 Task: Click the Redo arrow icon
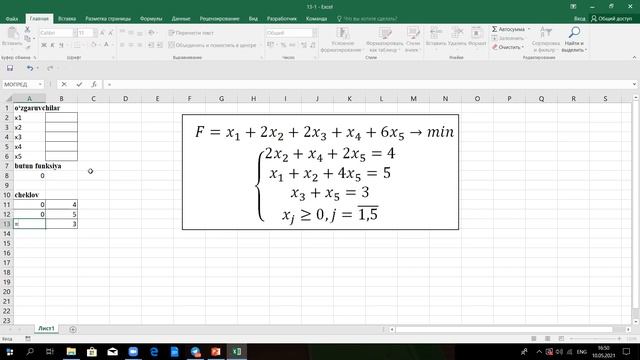click(x=50, y=68)
